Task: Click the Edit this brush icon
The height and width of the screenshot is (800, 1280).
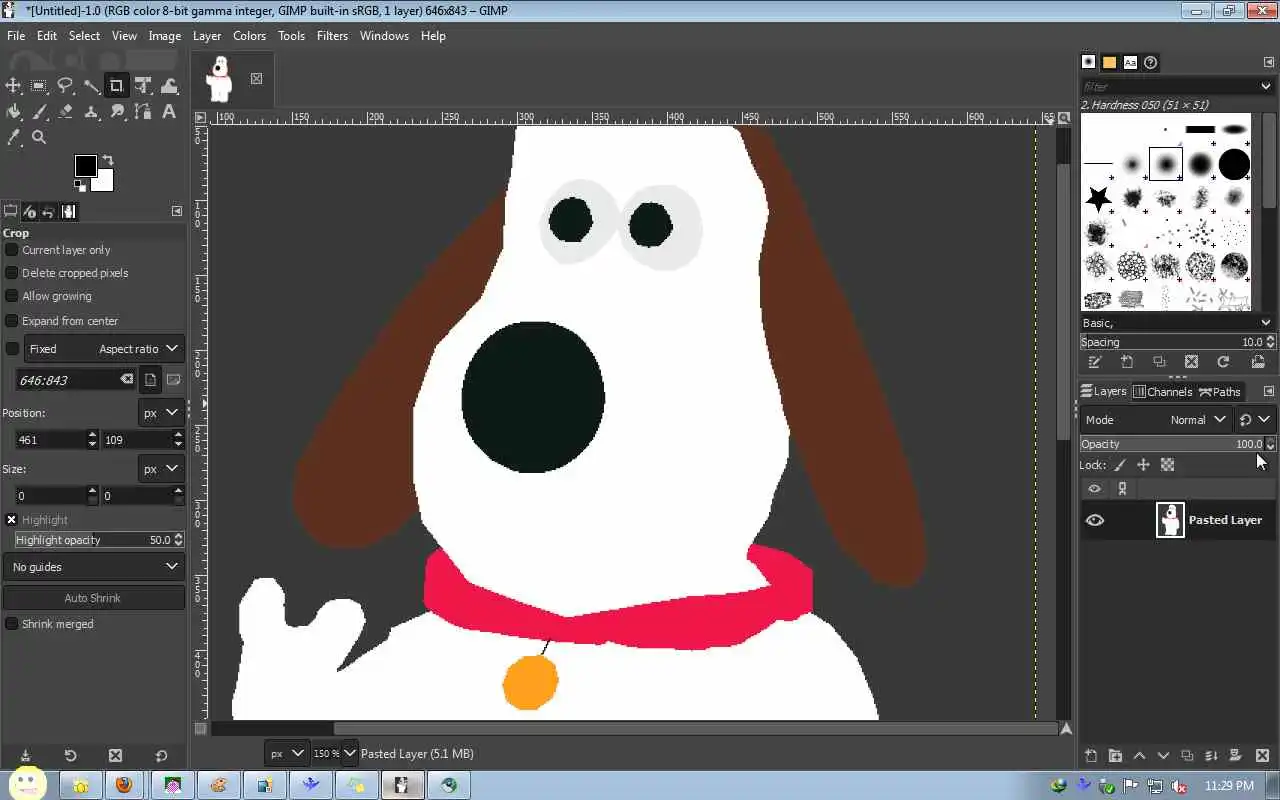Action: tap(1095, 362)
